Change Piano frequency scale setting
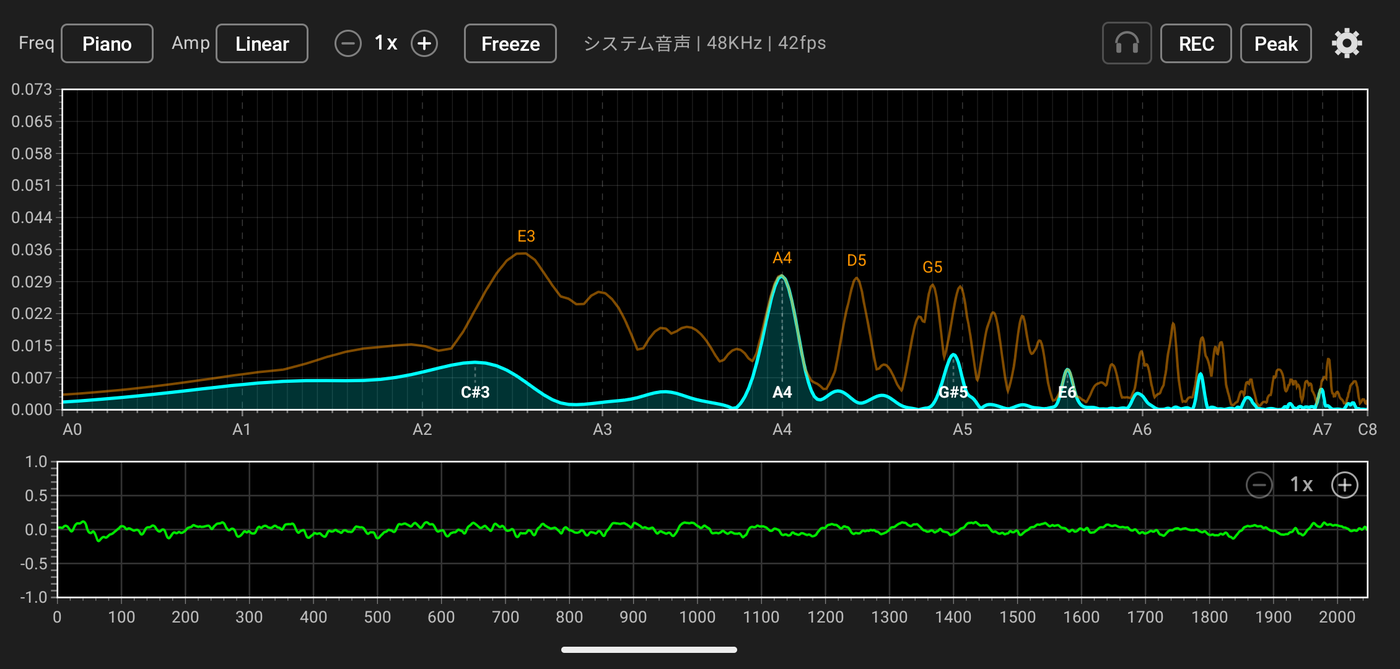1400x669 pixels. (x=107, y=44)
